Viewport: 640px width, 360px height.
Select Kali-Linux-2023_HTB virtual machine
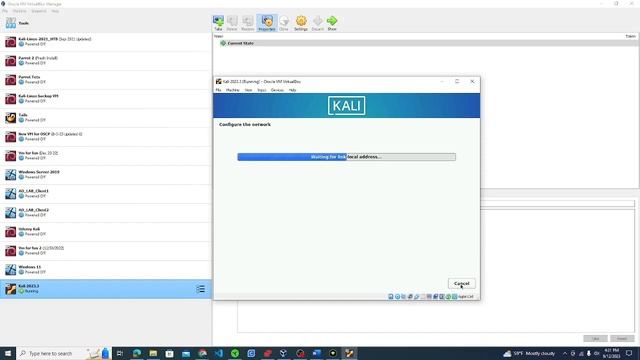click(106, 42)
